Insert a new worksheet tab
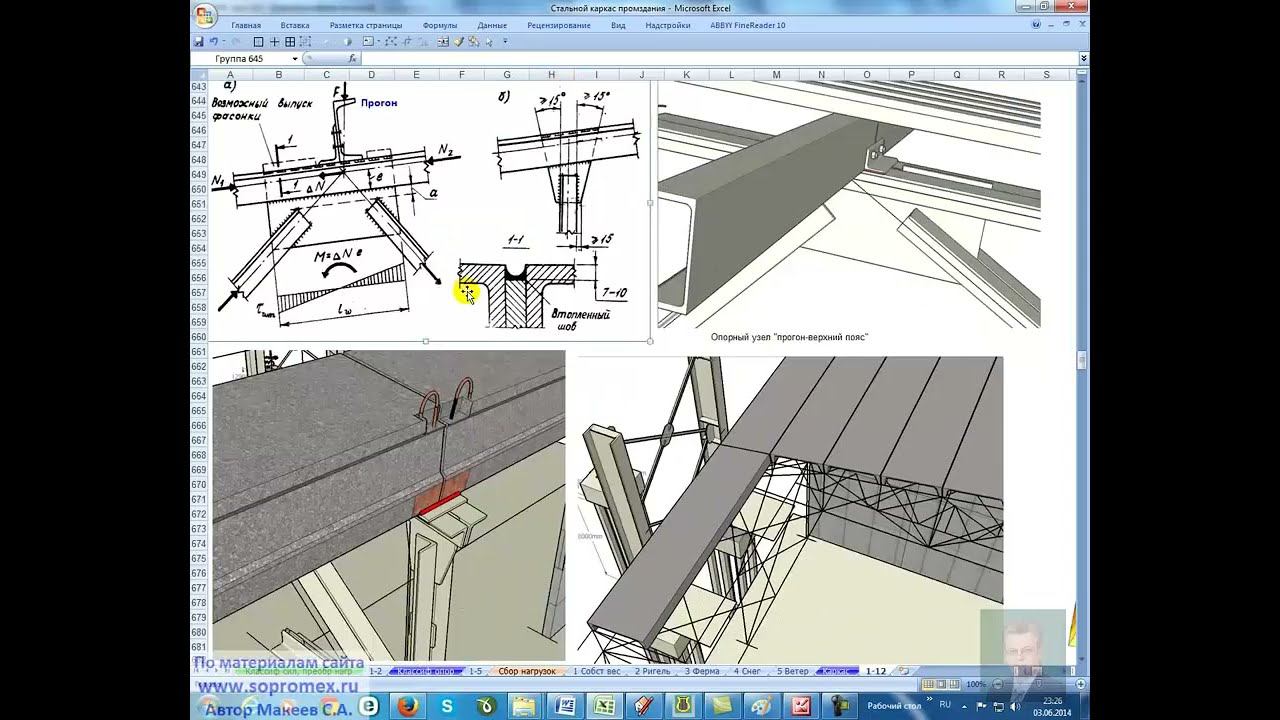1280x720 pixels. click(904, 671)
